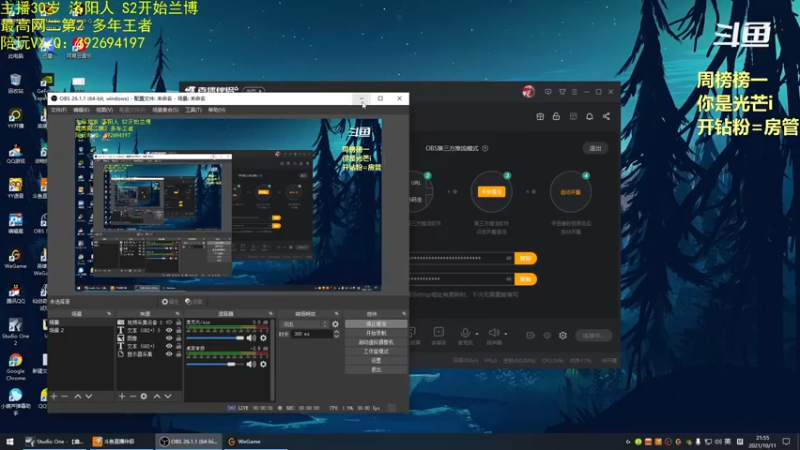Image resolution: width=800 pixels, height=450 pixels.
Task: Mute the 麦克风/Aux audio channel
Action: [x=251, y=338]
